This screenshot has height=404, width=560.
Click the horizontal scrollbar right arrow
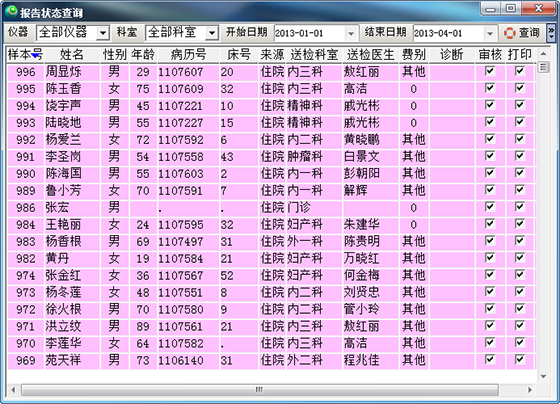(x=530, y=390)
